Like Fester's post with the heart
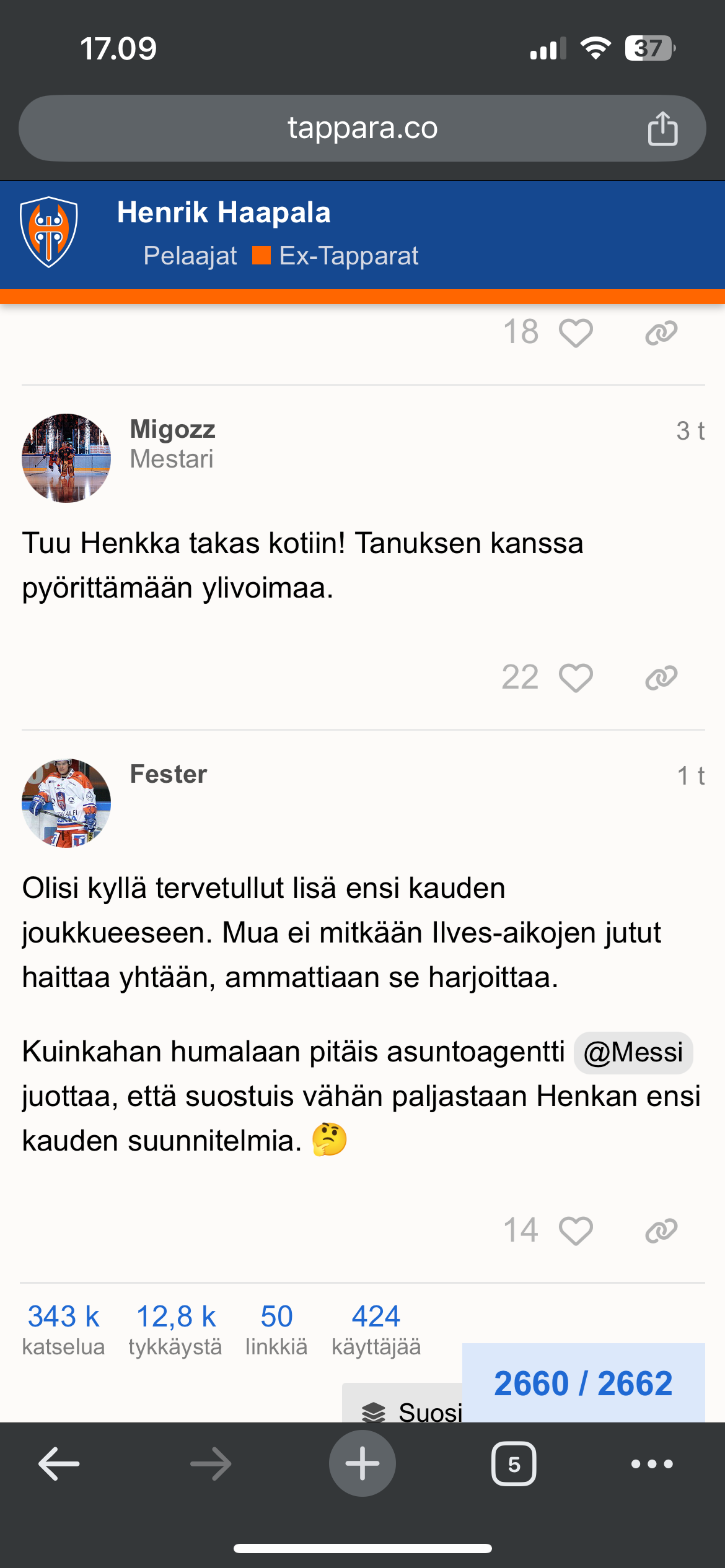 tap(576, 1230)
